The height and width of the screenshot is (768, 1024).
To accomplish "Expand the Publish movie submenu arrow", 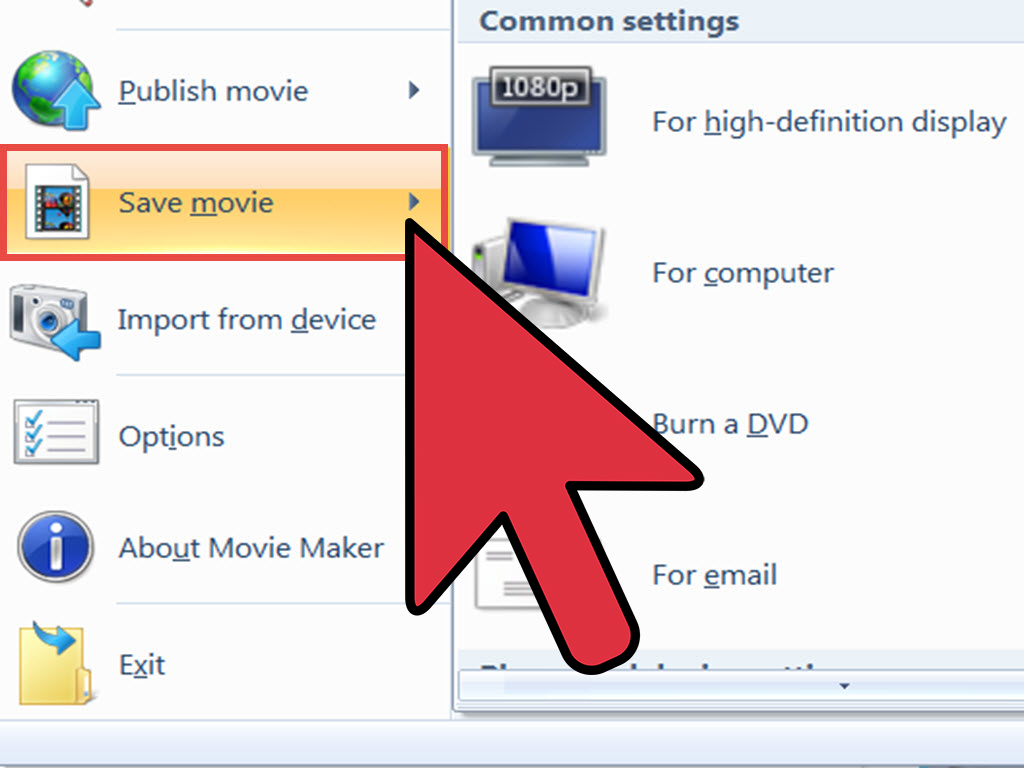I will [x=413, y=90].
